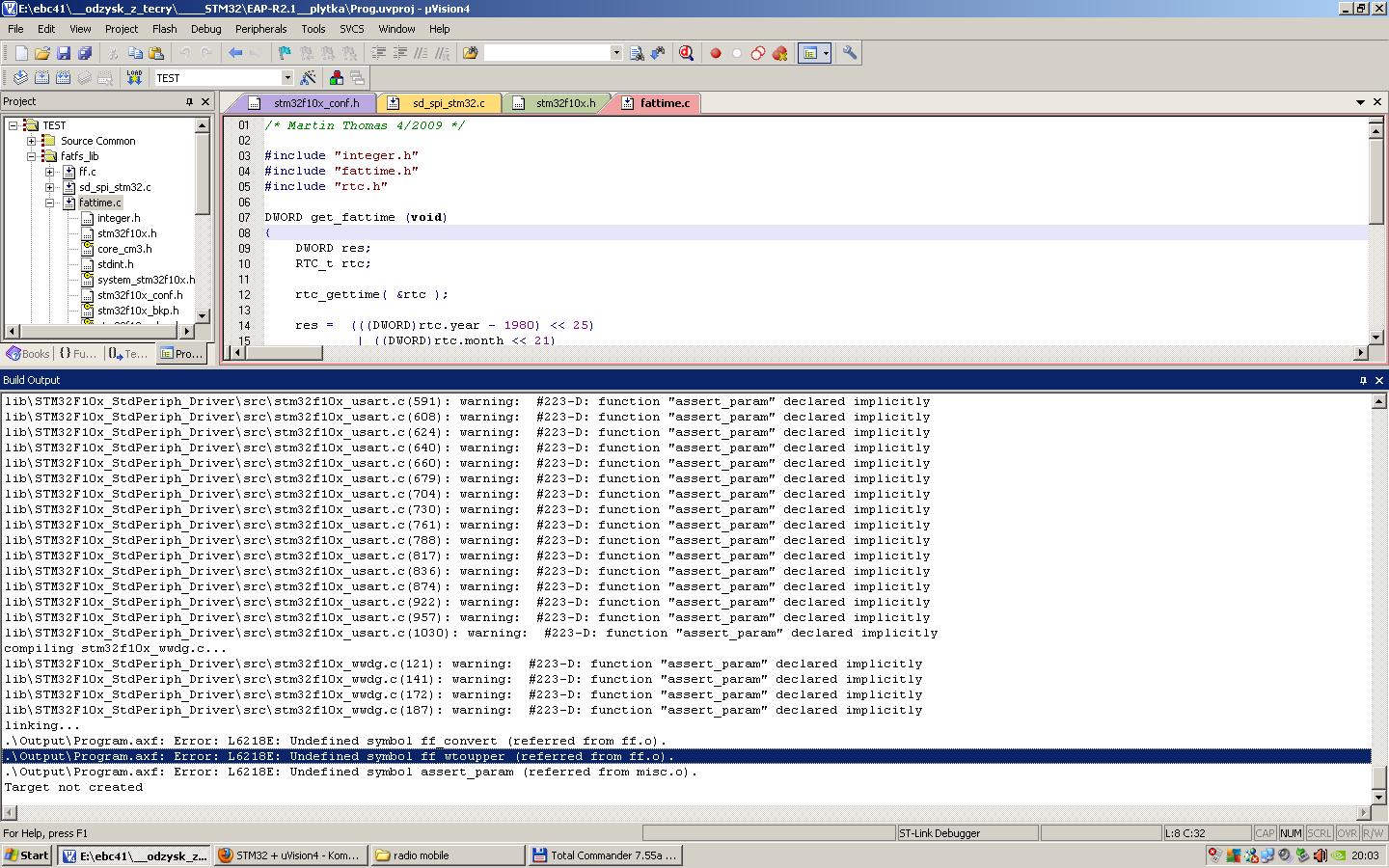This screenshot has height=868, width=1389.
Task: Open the Functions panel tab
Action: 78,354
